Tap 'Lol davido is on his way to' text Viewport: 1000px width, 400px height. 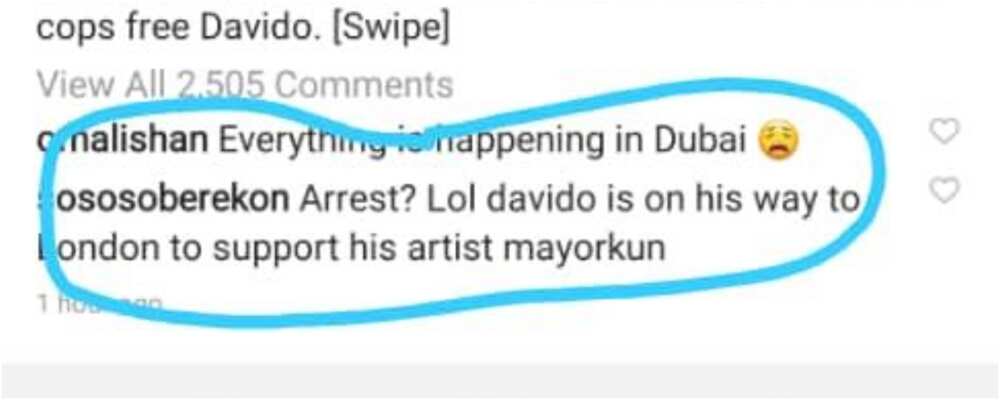point(643,200)
